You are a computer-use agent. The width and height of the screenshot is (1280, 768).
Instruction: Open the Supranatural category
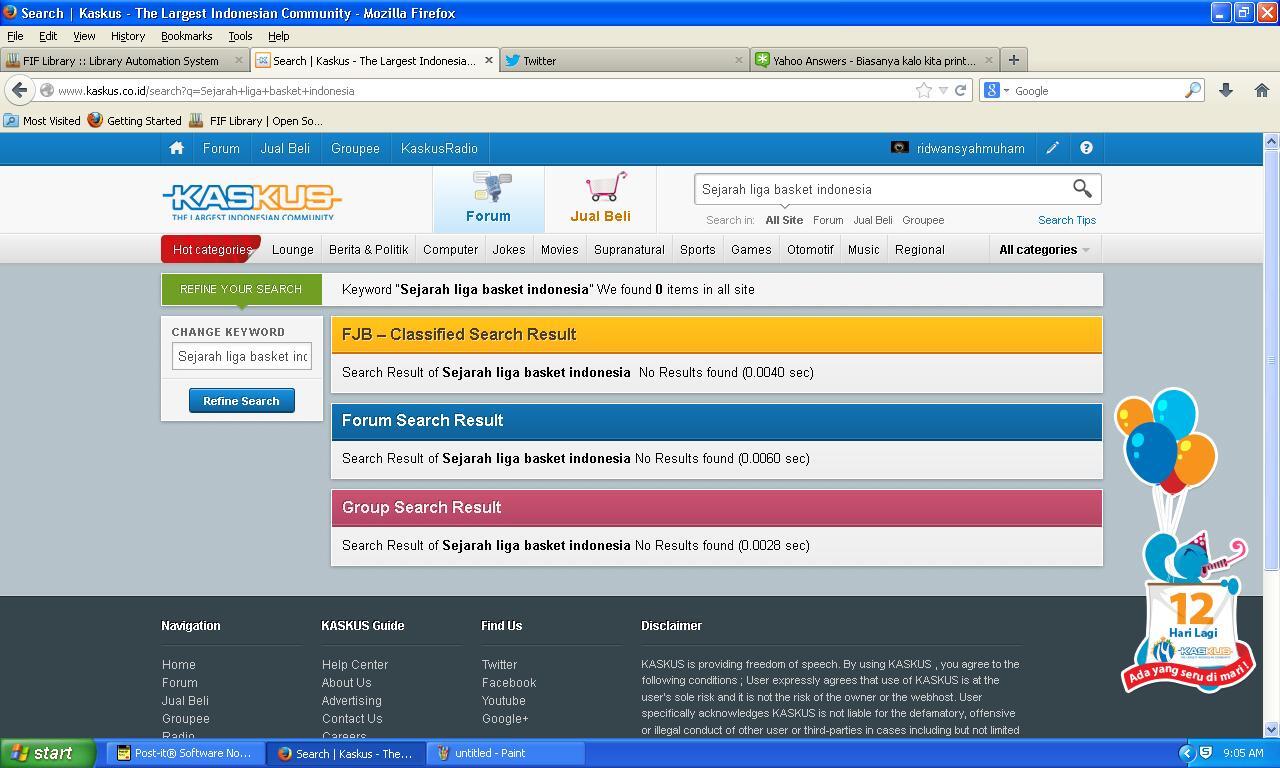[x=629, y=249]
